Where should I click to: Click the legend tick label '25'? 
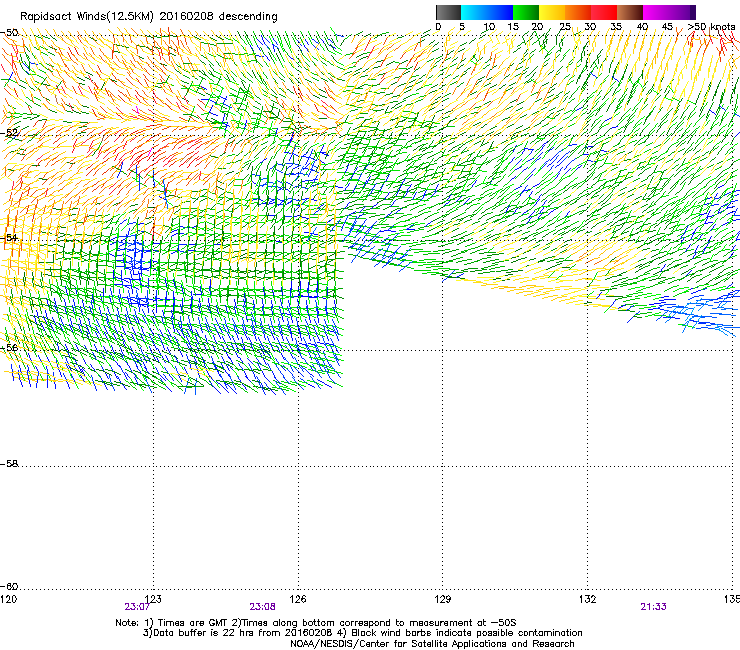(x=564, y=27)
